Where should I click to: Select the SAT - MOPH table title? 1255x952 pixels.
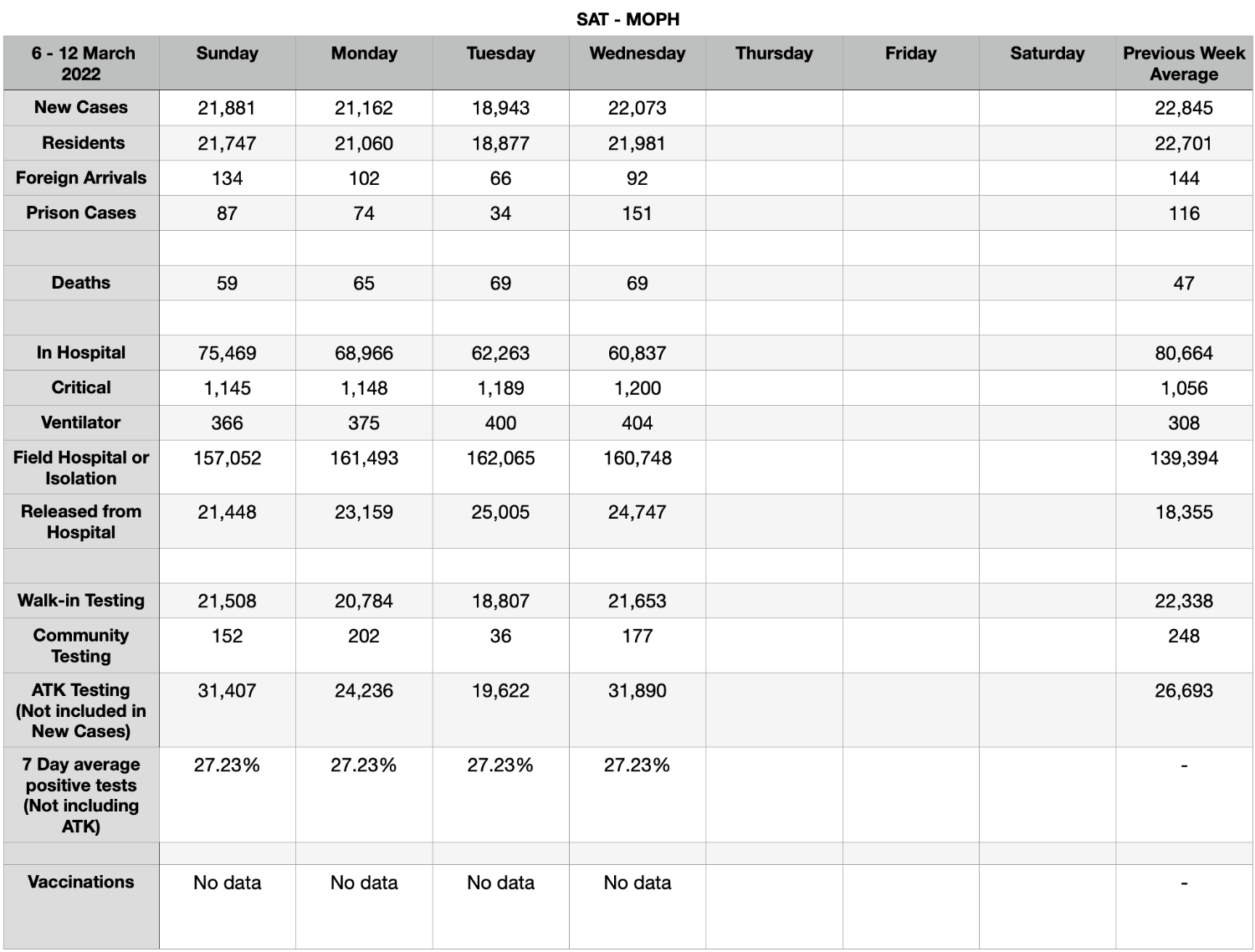[x=627, y=18]
